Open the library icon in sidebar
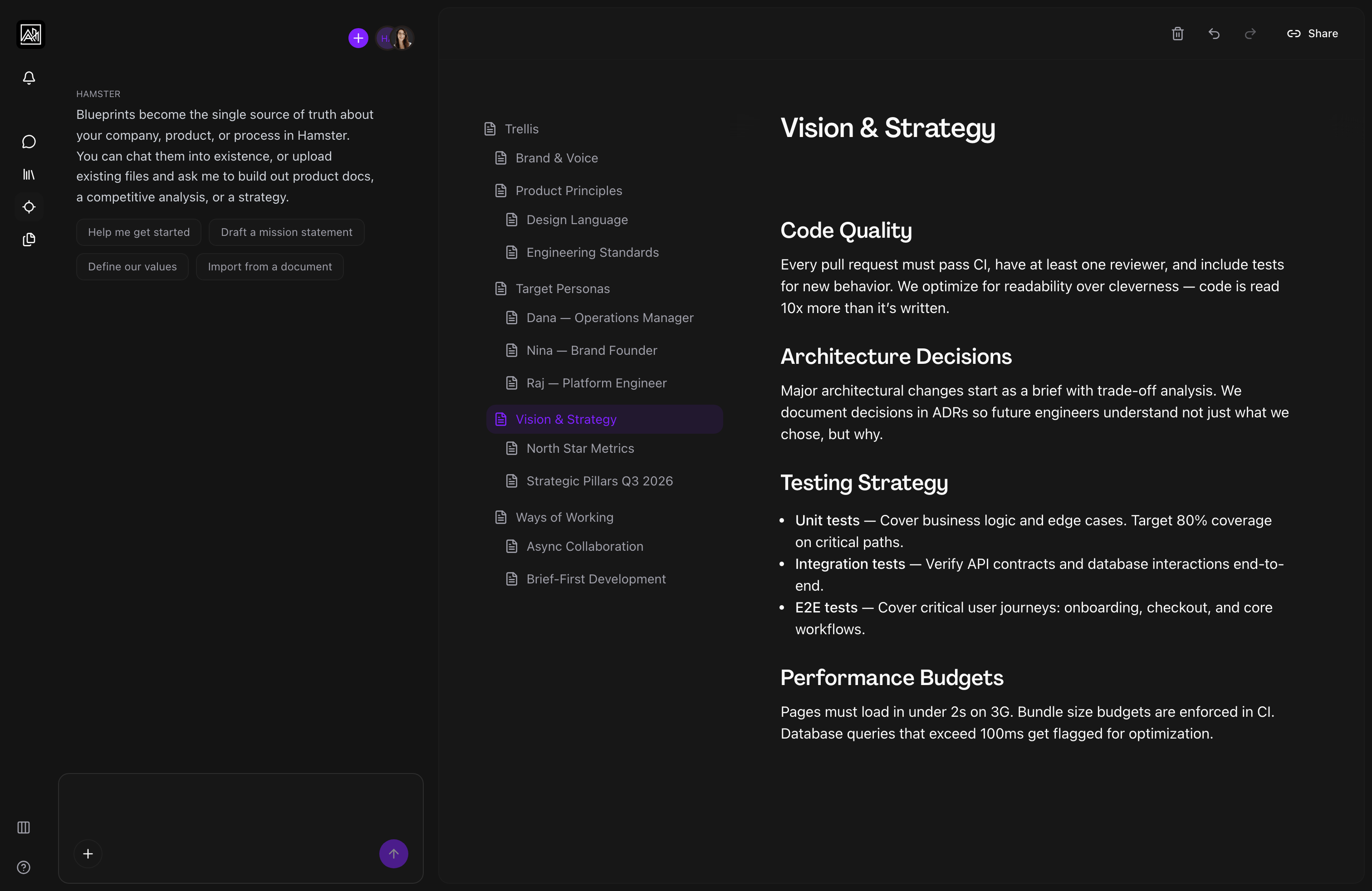1372x891 pixels. click(x=29, y=174)
